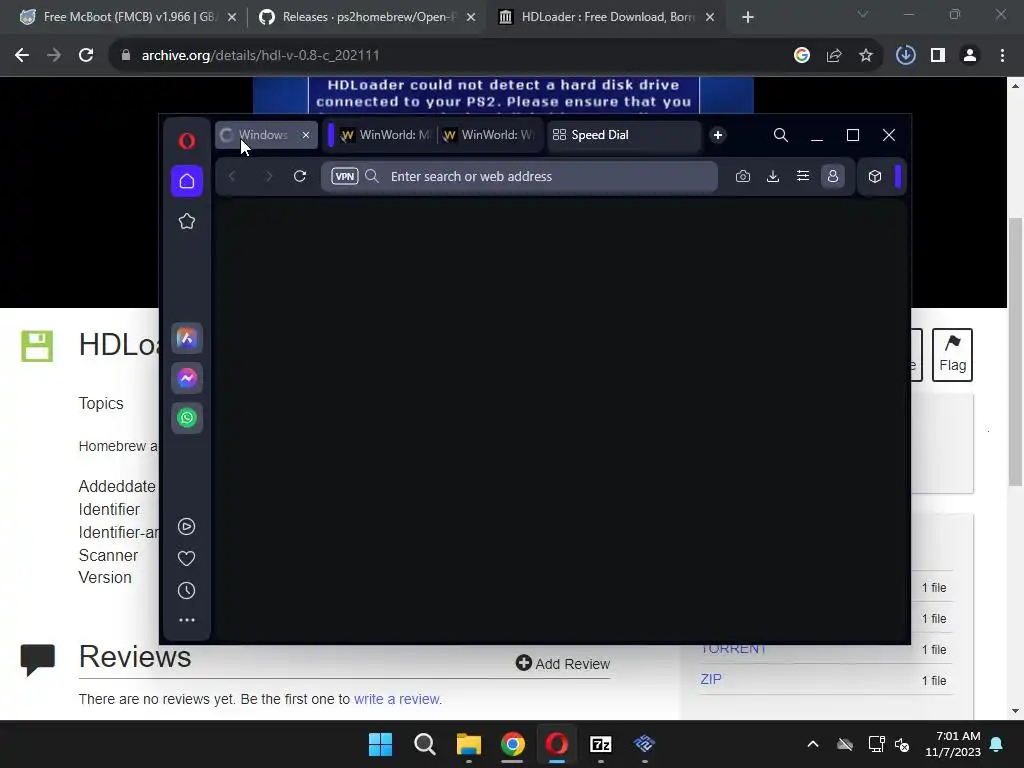Open Opera profile account icon
1024x768 pixels.
click(833, 176)
